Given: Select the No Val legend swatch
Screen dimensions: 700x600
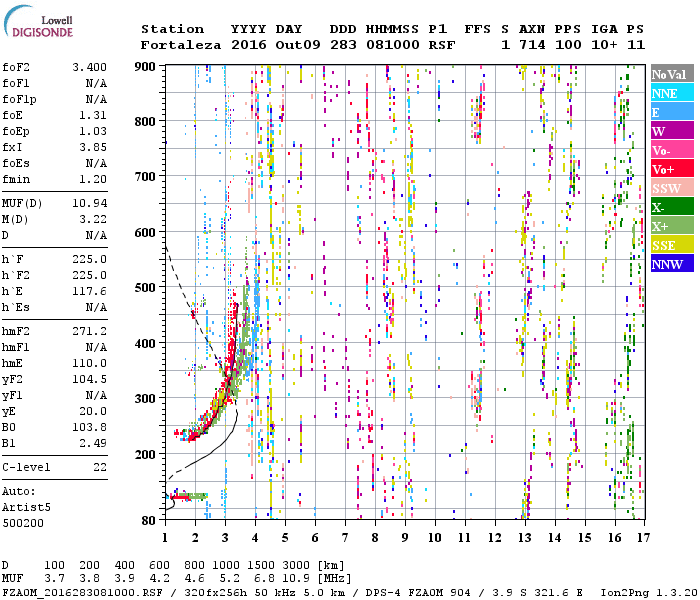Looking at the screenshot, I should click(x=672, y=74).
